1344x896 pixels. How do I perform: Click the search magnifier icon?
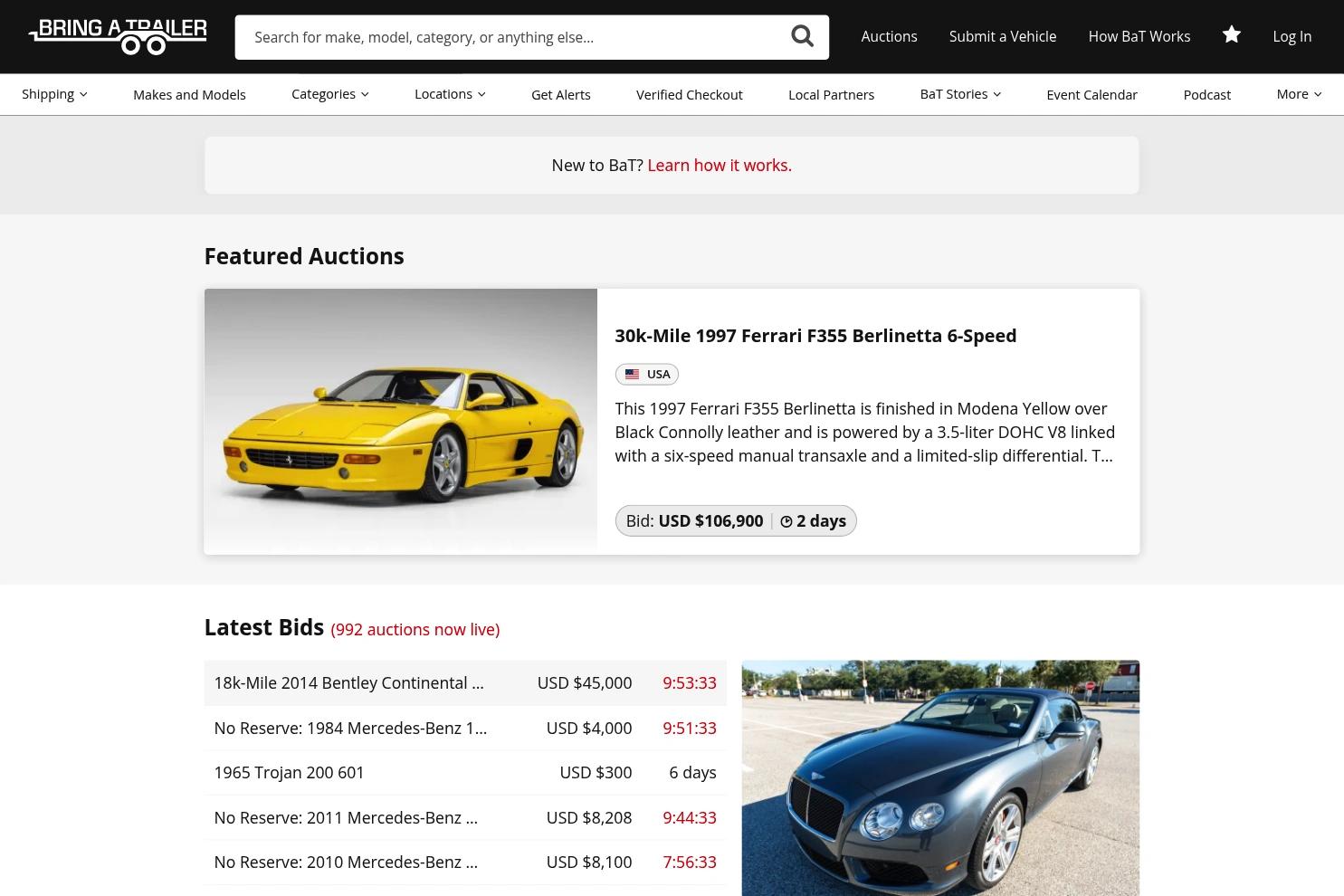[x=802, y=36]
